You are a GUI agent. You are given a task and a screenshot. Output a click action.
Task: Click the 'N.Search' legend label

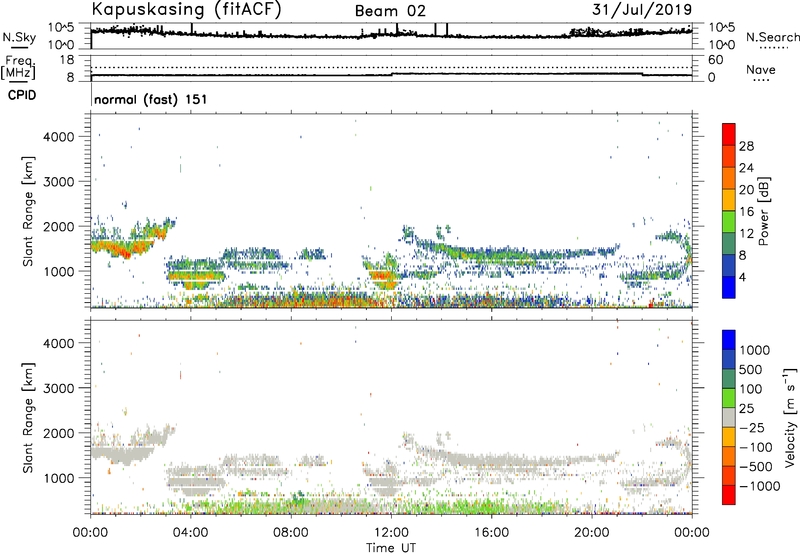click(772, 37)
